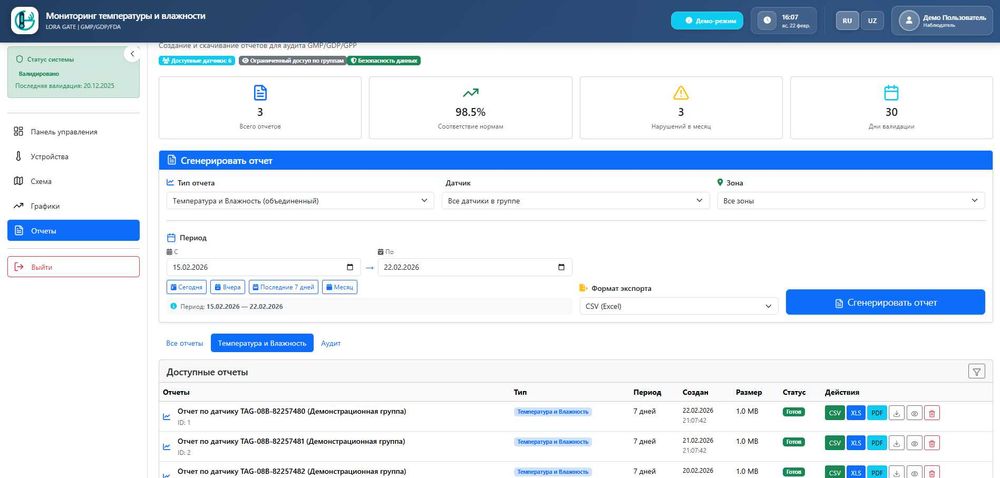Click the Доступные датчики badge
Image resolution: width=1000 pixels, height=478 pixels.
(x=197, y=61)
